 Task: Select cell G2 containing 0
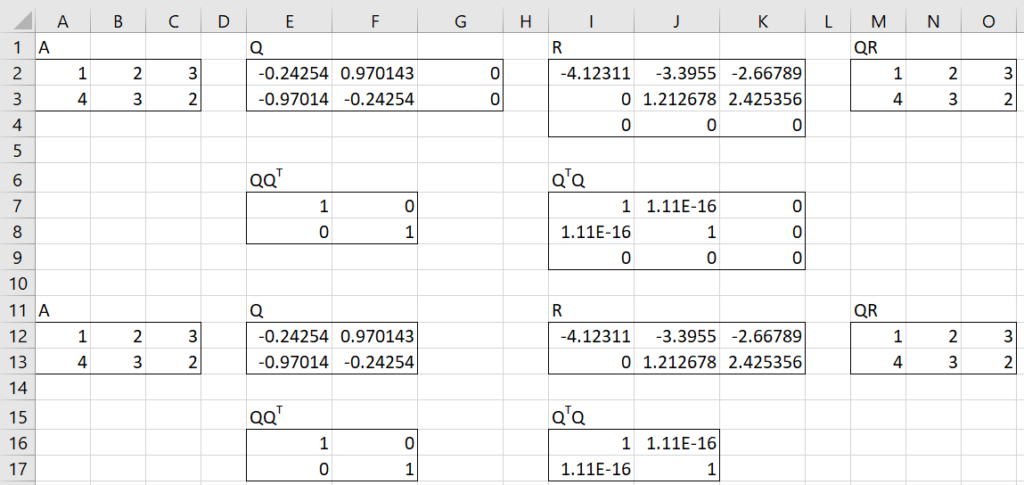[x=460, y=73]
